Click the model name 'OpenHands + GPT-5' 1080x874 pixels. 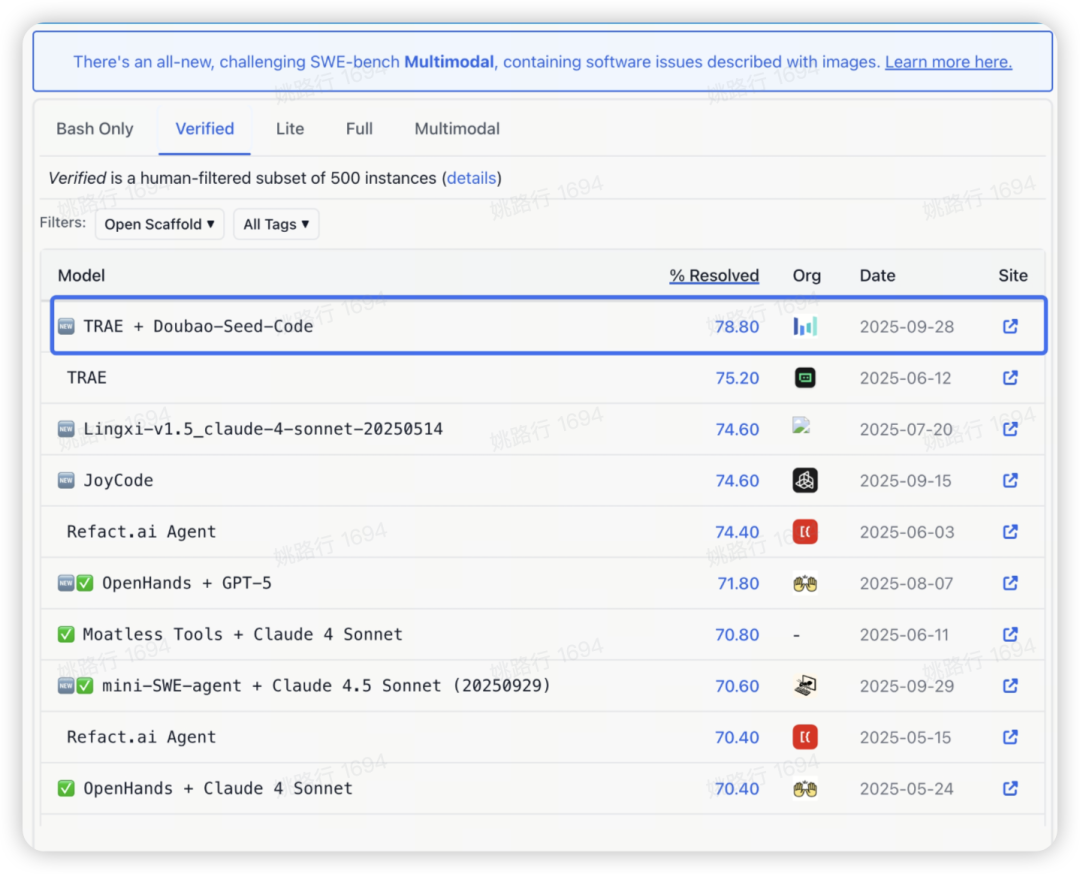pos(187,583)
